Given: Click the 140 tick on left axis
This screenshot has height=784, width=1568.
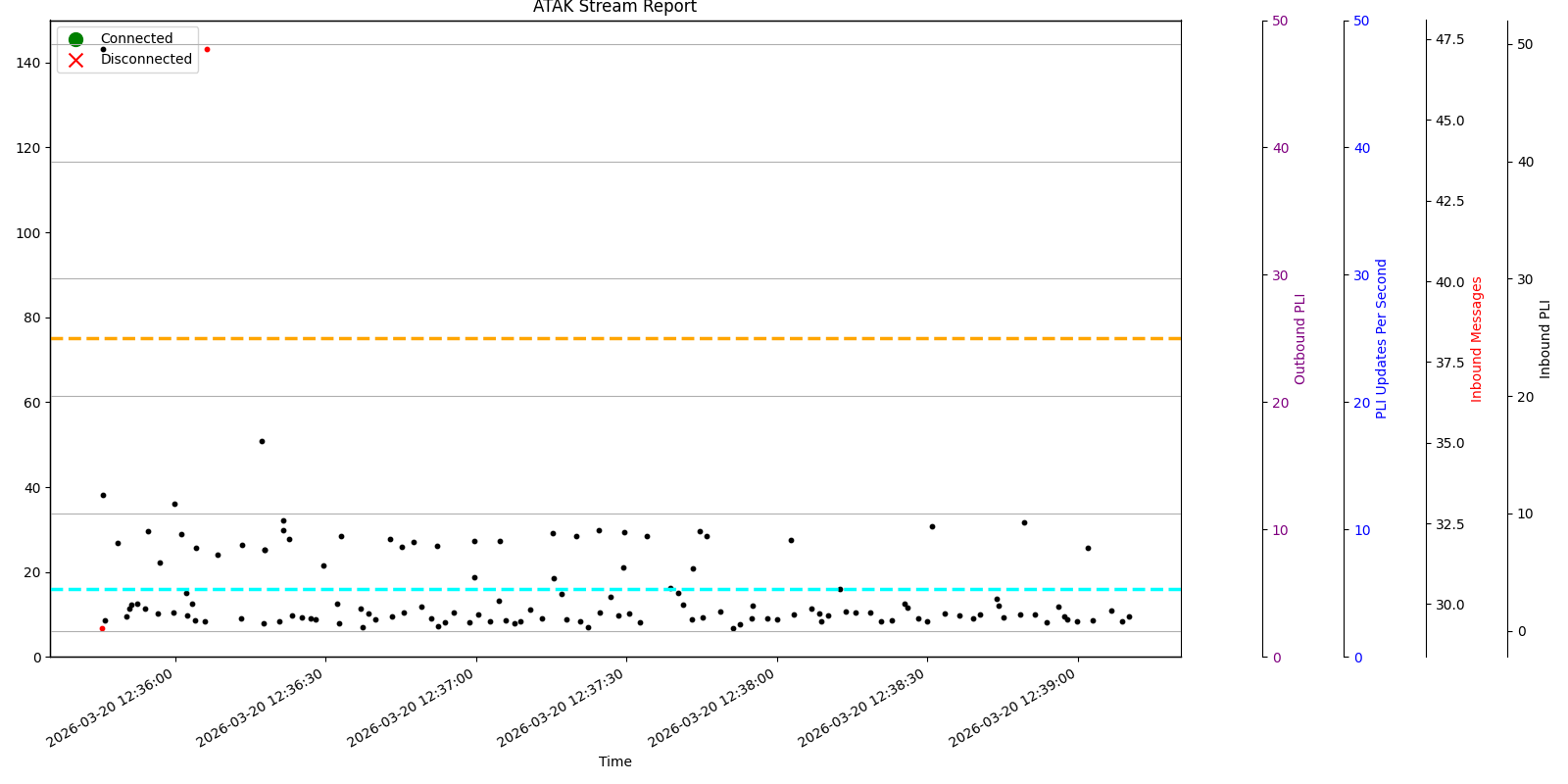Looking at the screenshot, I should 28,63.
